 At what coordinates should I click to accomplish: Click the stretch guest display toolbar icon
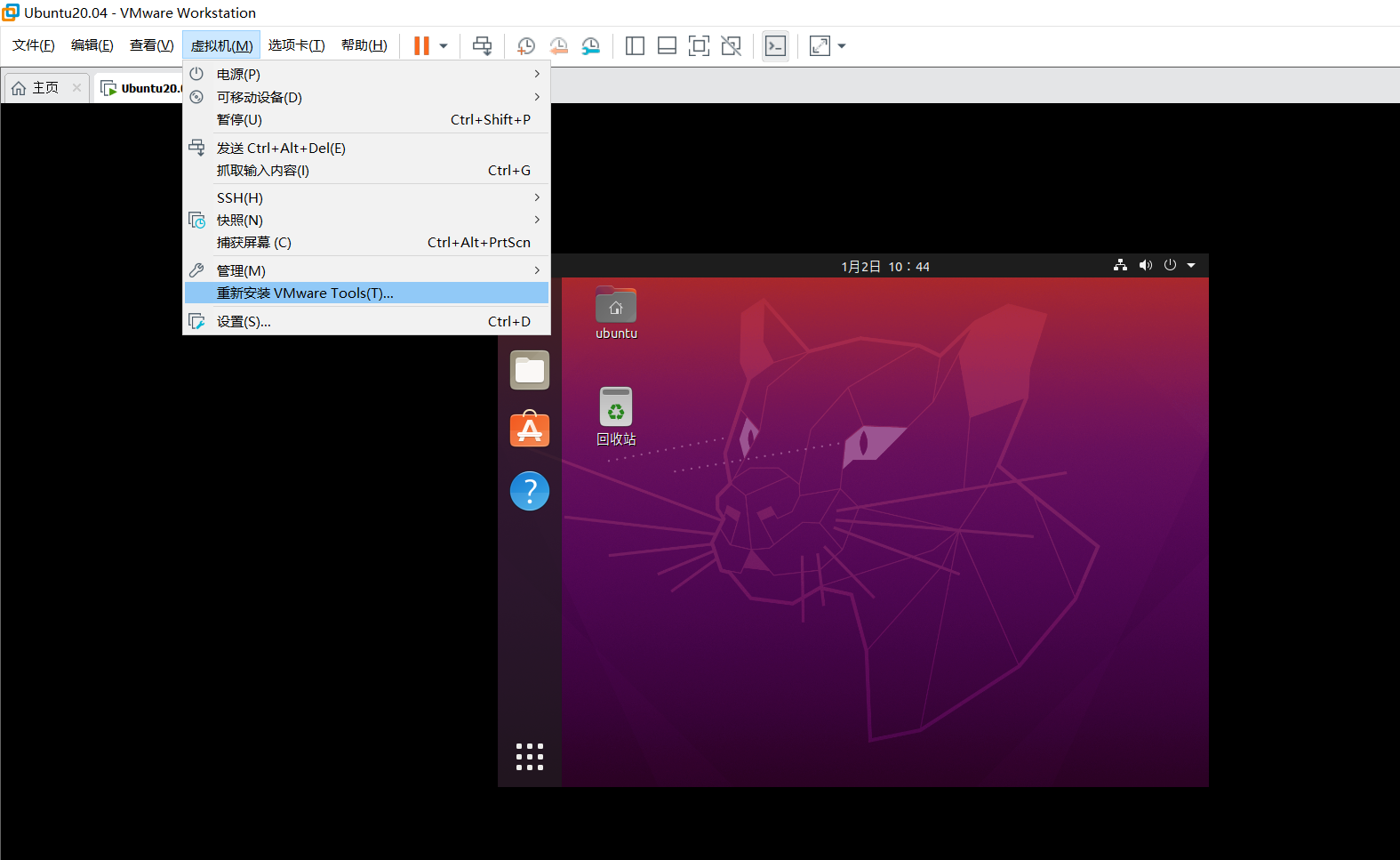pyautogui.click(x=820, y=46)
